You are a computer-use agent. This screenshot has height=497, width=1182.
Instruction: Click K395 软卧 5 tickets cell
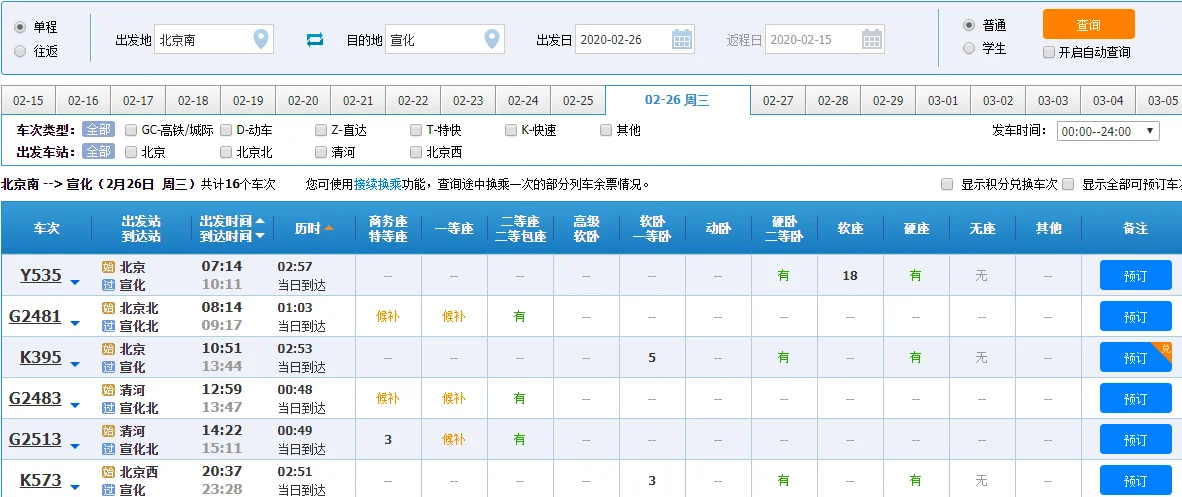tap(652, 357)
